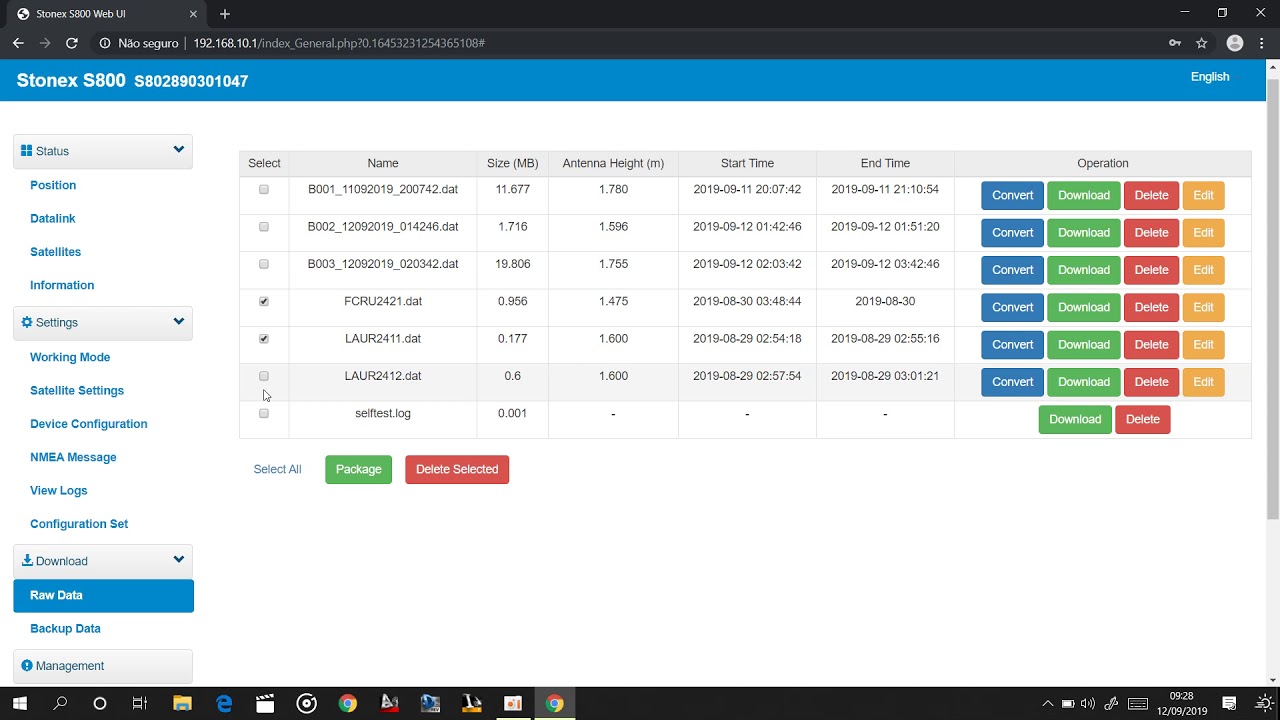Image resolution: width=1280 pixels, height=720 pixels.
Task: Open the battery status tray icon
Action: tap(1068, 703)
